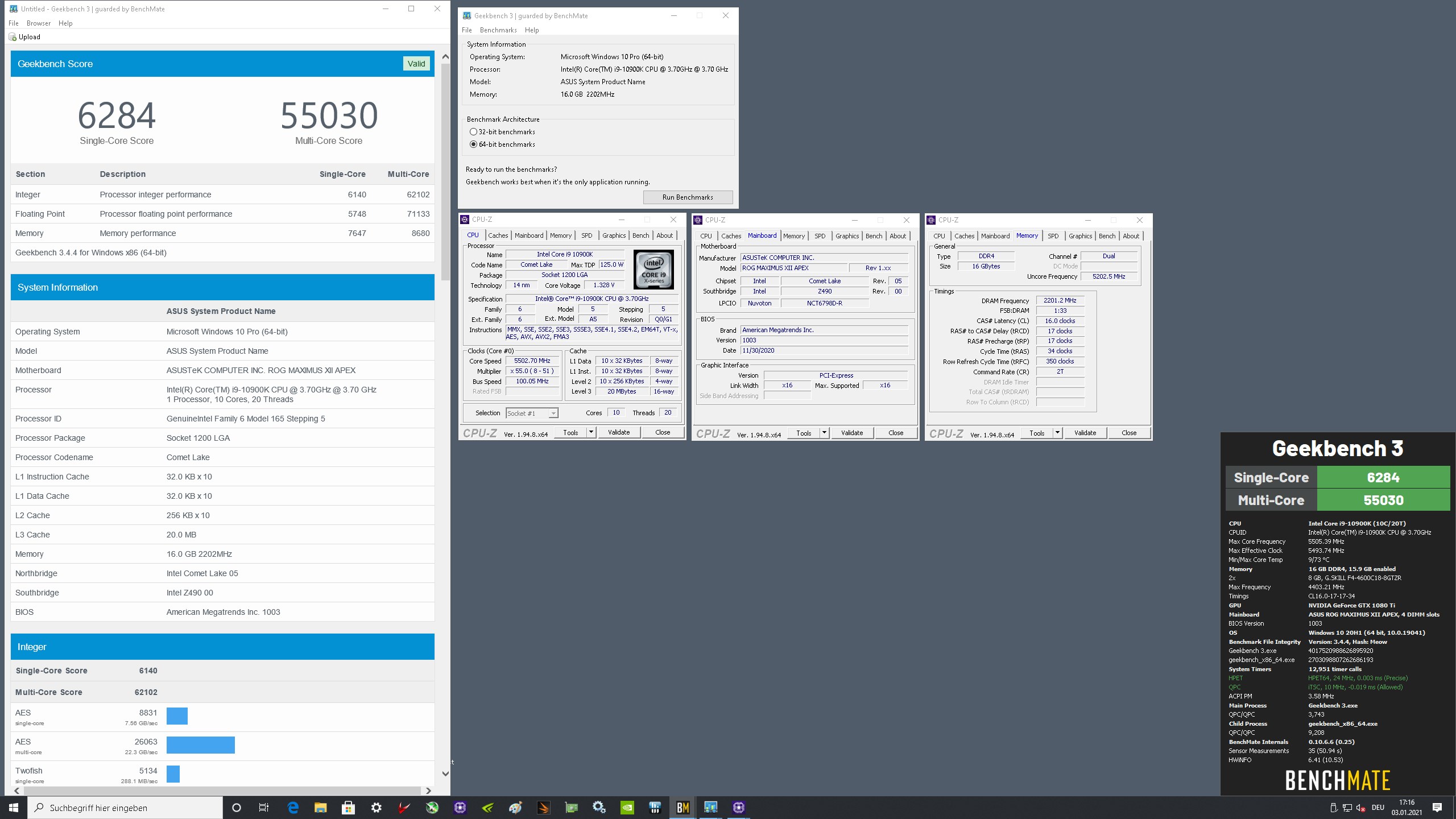The width and height of the screenshot is (1456, 819).
Task: Expand Tools dropdown arrow in CPU-Z Memory window
Action: (1057, 433)
